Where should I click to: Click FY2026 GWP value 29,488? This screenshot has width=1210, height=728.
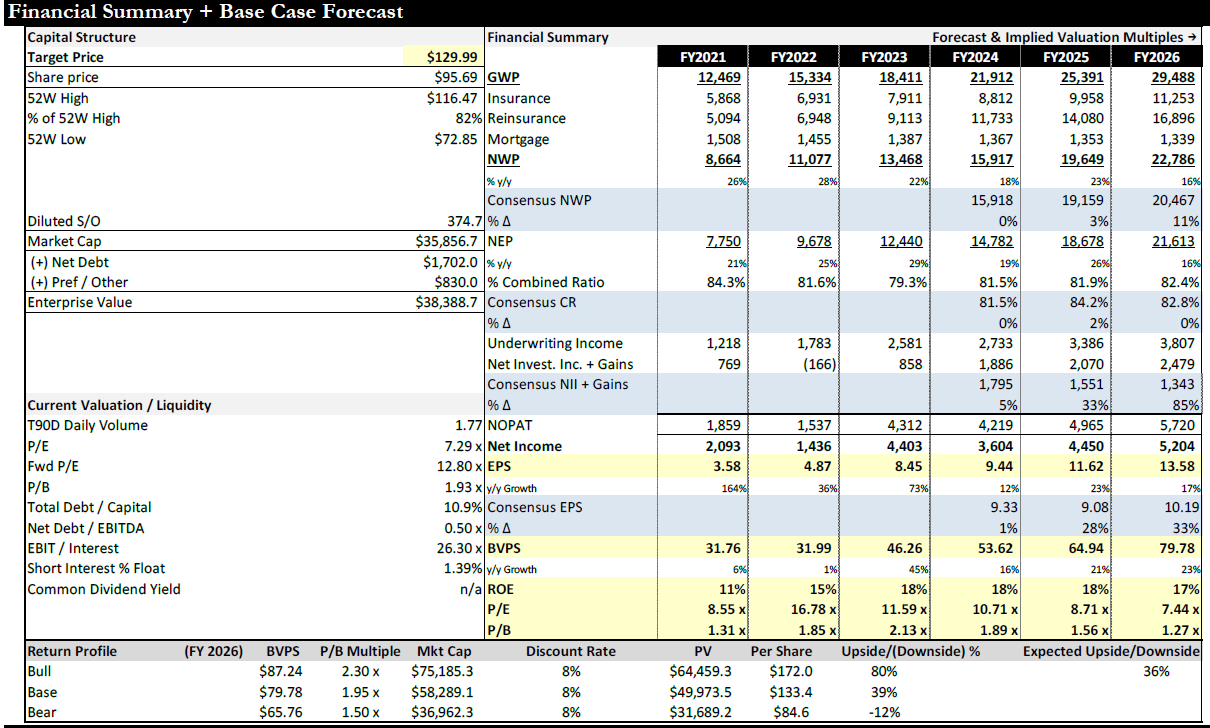pyautogui.click(x=1180, y=77)
